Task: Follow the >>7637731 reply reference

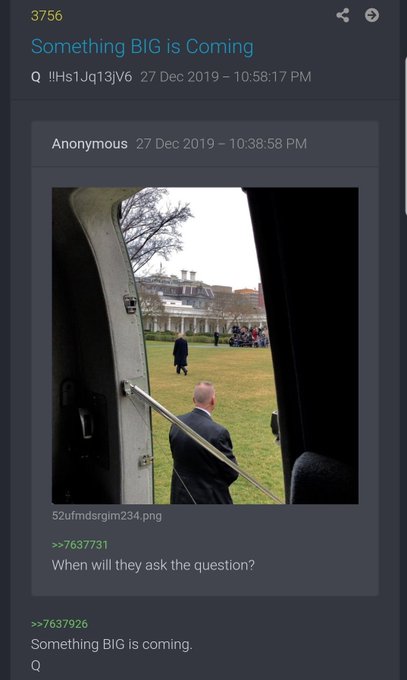Action: [80, 545]
